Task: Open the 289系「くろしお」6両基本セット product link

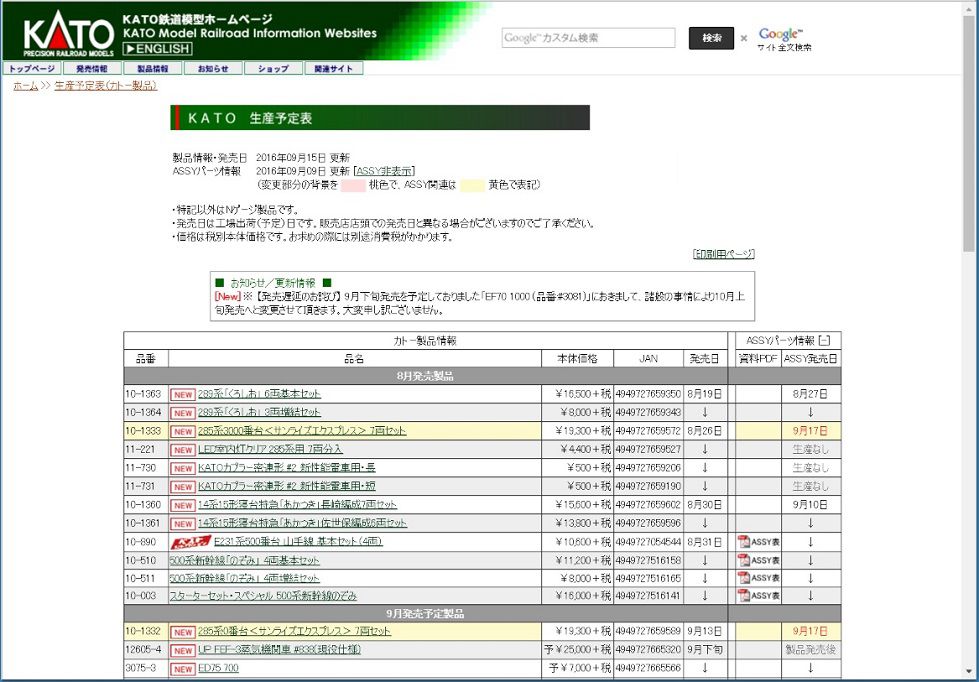Action: [258, 394]
